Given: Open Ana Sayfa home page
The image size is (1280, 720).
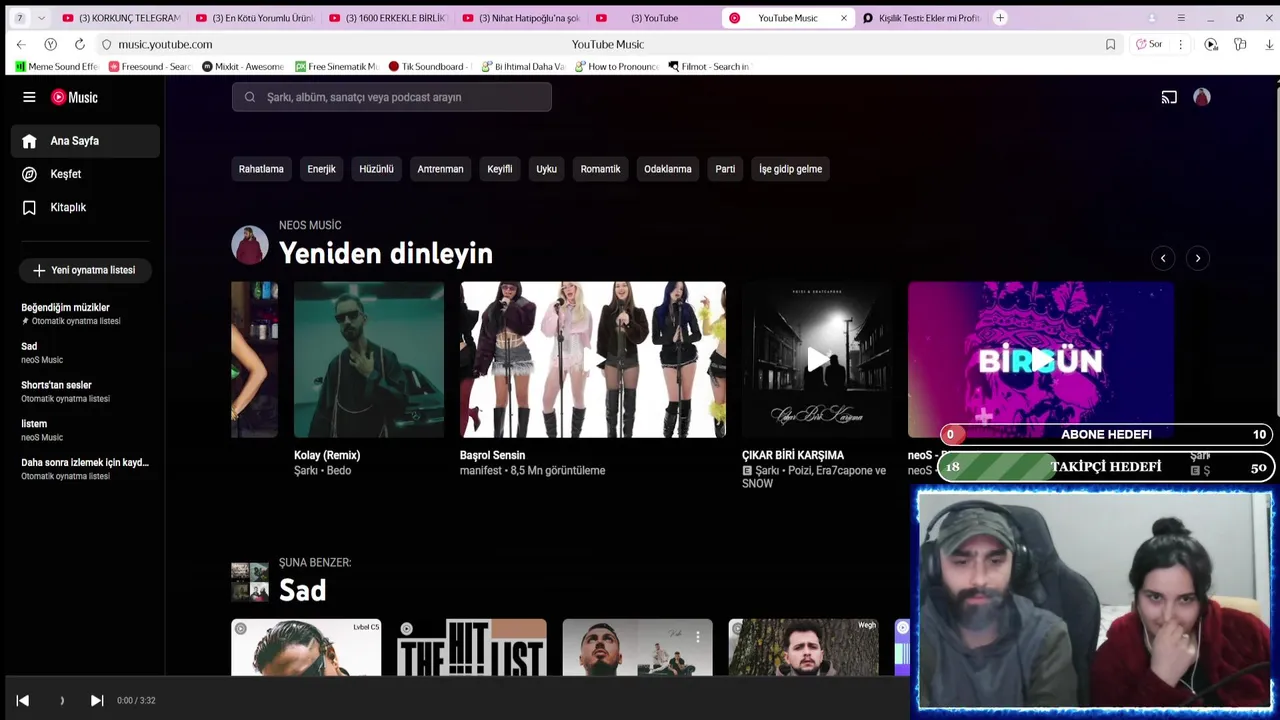Looking at the screenshot, I should [x=85, y=141].
